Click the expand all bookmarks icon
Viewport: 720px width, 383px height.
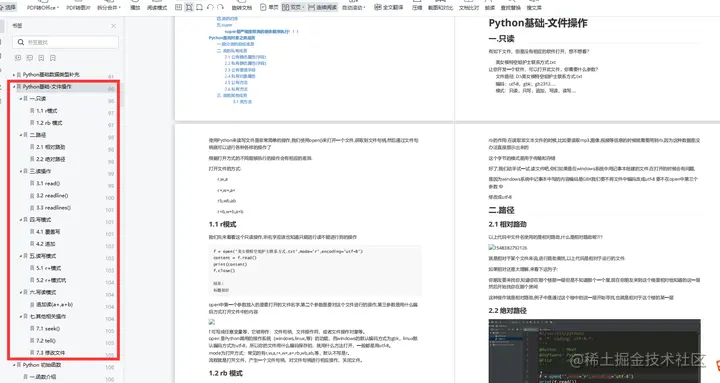tap(18, 58)
